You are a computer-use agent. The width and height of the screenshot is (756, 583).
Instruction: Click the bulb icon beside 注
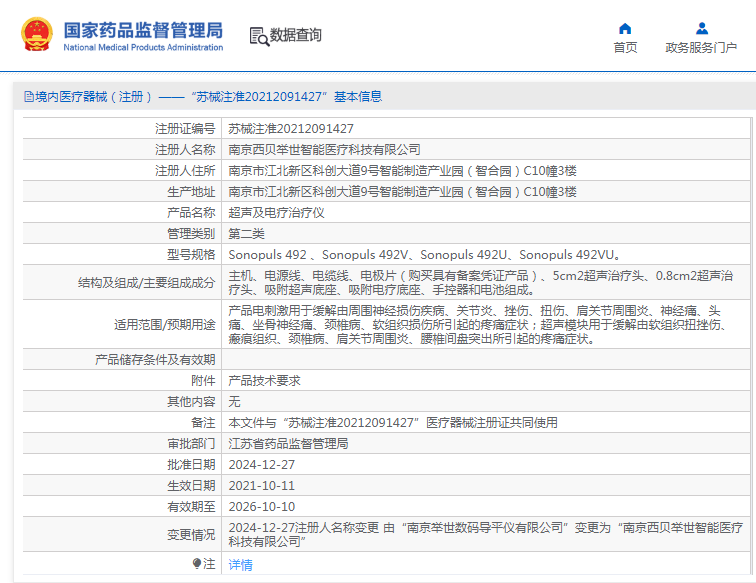[x=196, y=563]
